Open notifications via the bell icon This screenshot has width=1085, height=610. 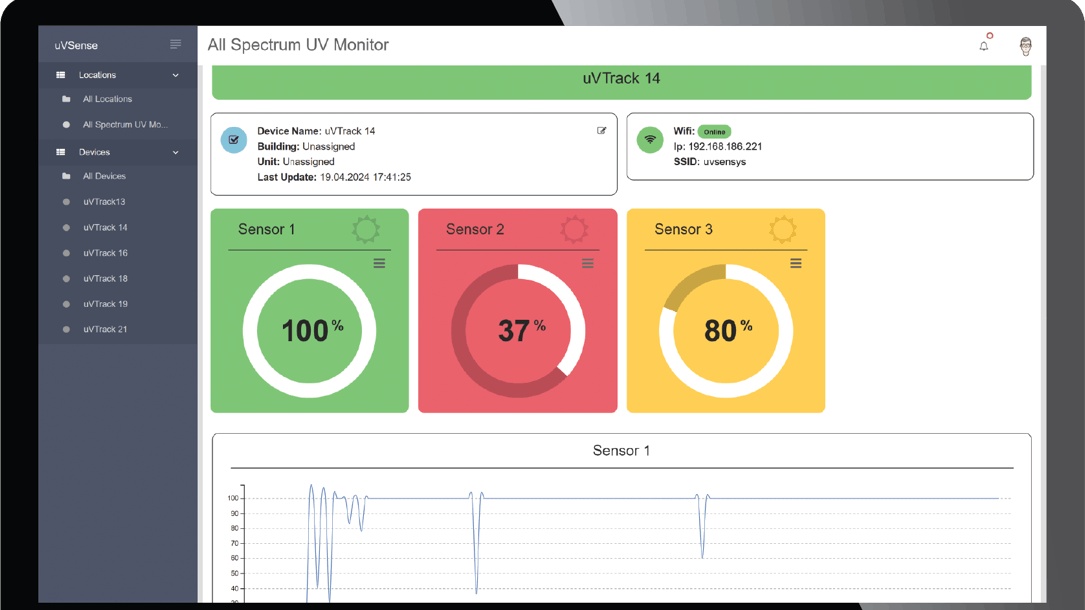[x=983, y=45]
